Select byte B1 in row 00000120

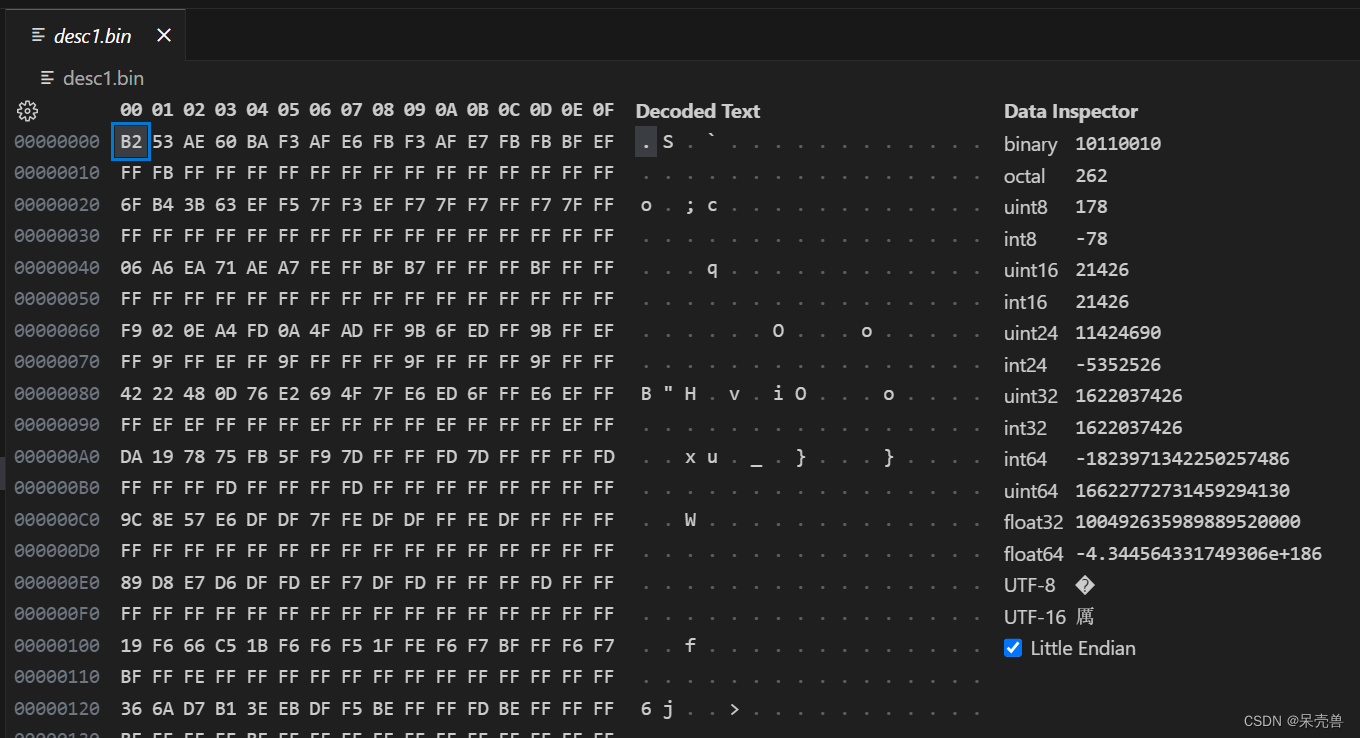(225, 709)
